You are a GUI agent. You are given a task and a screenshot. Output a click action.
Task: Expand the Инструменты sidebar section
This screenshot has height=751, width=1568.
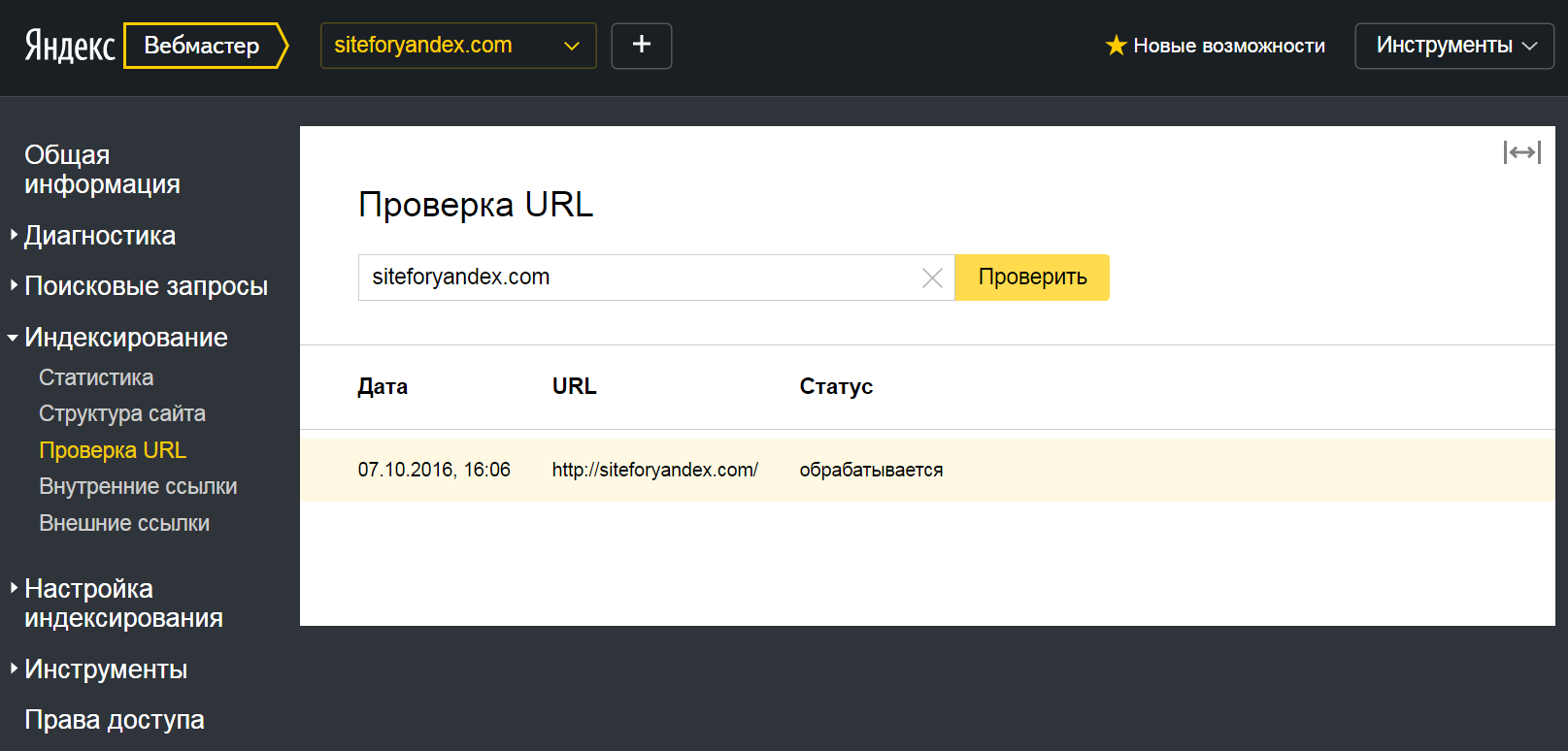[x=105, y=669]
